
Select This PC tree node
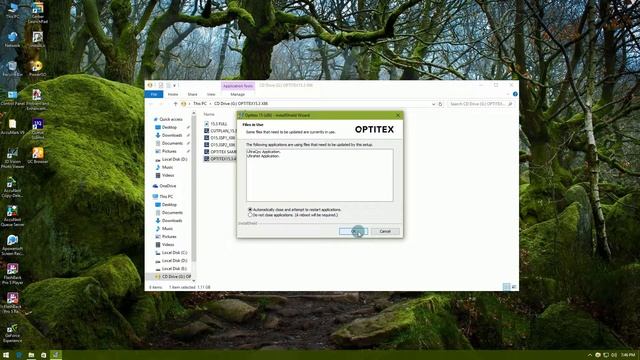166,197
